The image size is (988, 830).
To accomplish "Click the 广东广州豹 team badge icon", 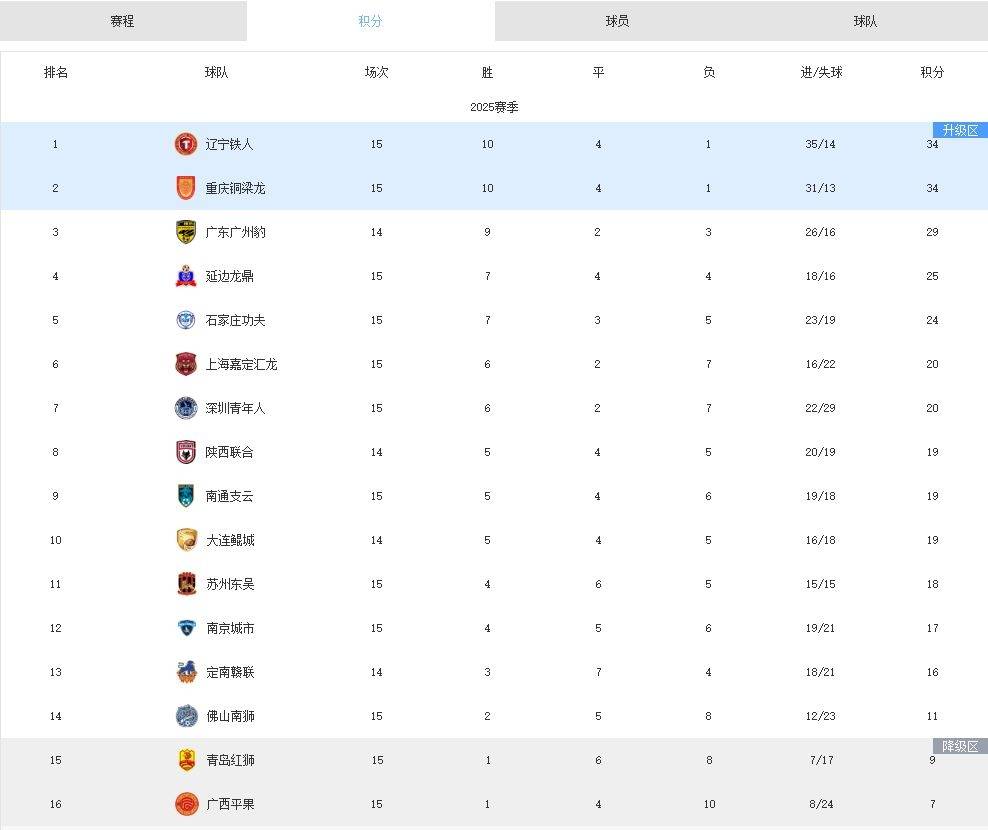I will [x=186, y=232].
